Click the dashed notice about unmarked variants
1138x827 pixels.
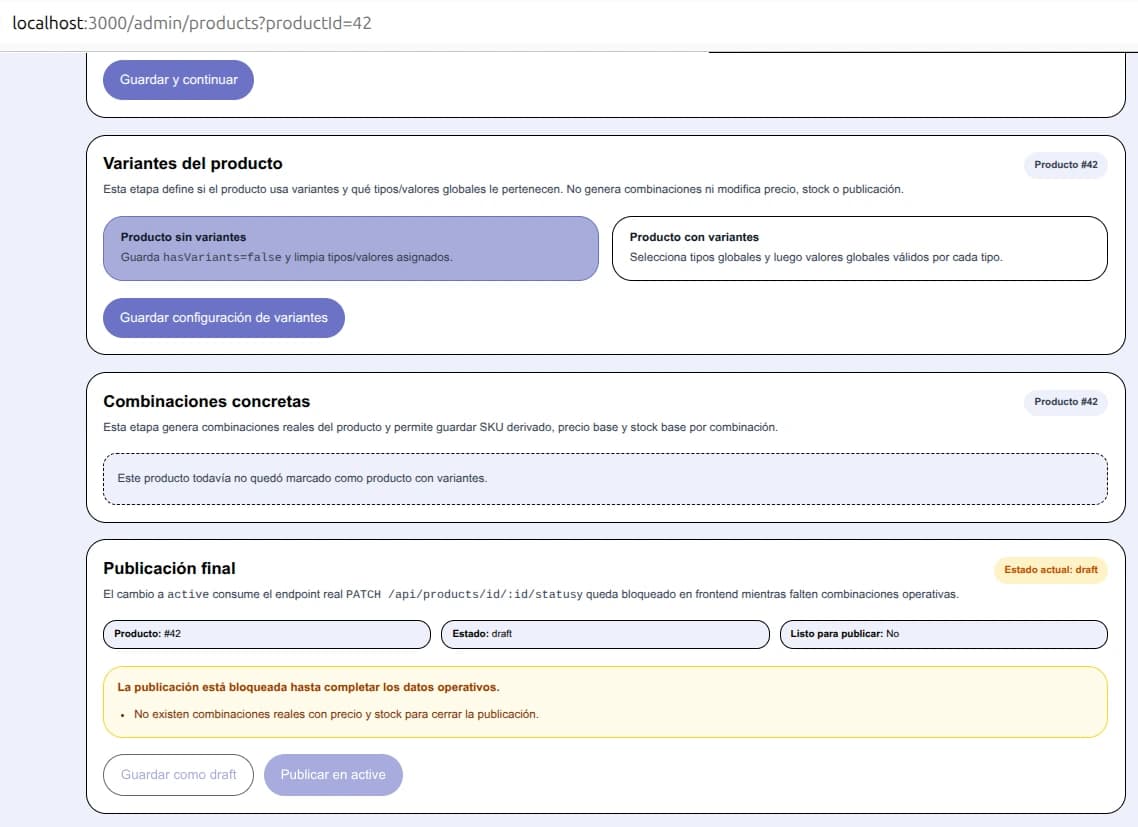pyautogui.click(x=605, y=479)
